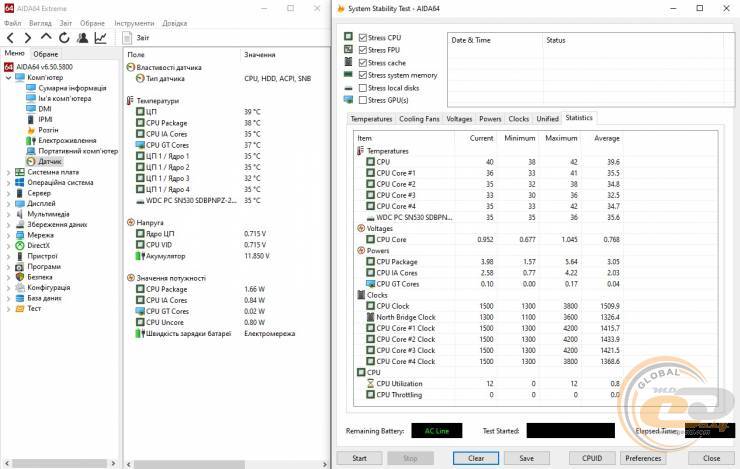Expand the Дисплей tree node
Image resolution: width=740 pixels, height=469 pixels.
(x=8, y=204)
